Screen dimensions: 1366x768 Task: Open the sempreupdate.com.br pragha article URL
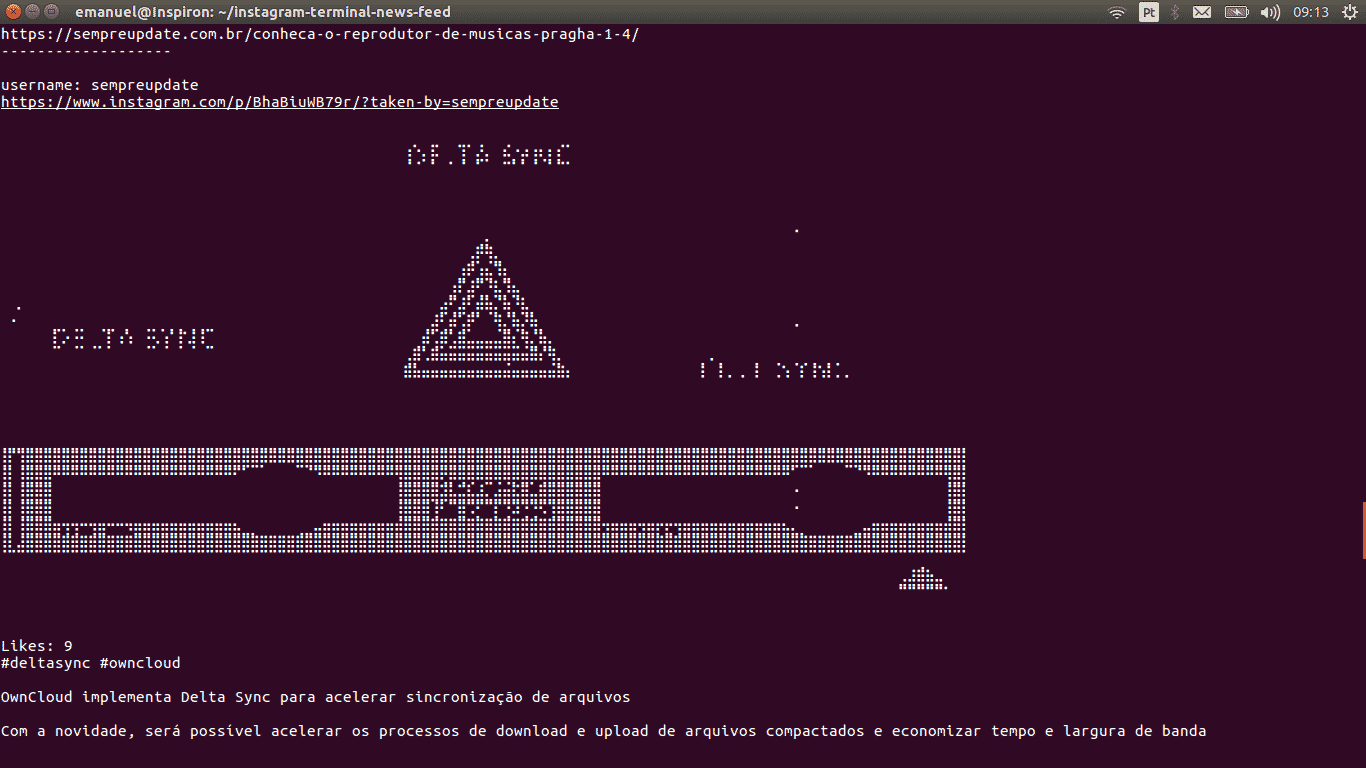320,34
